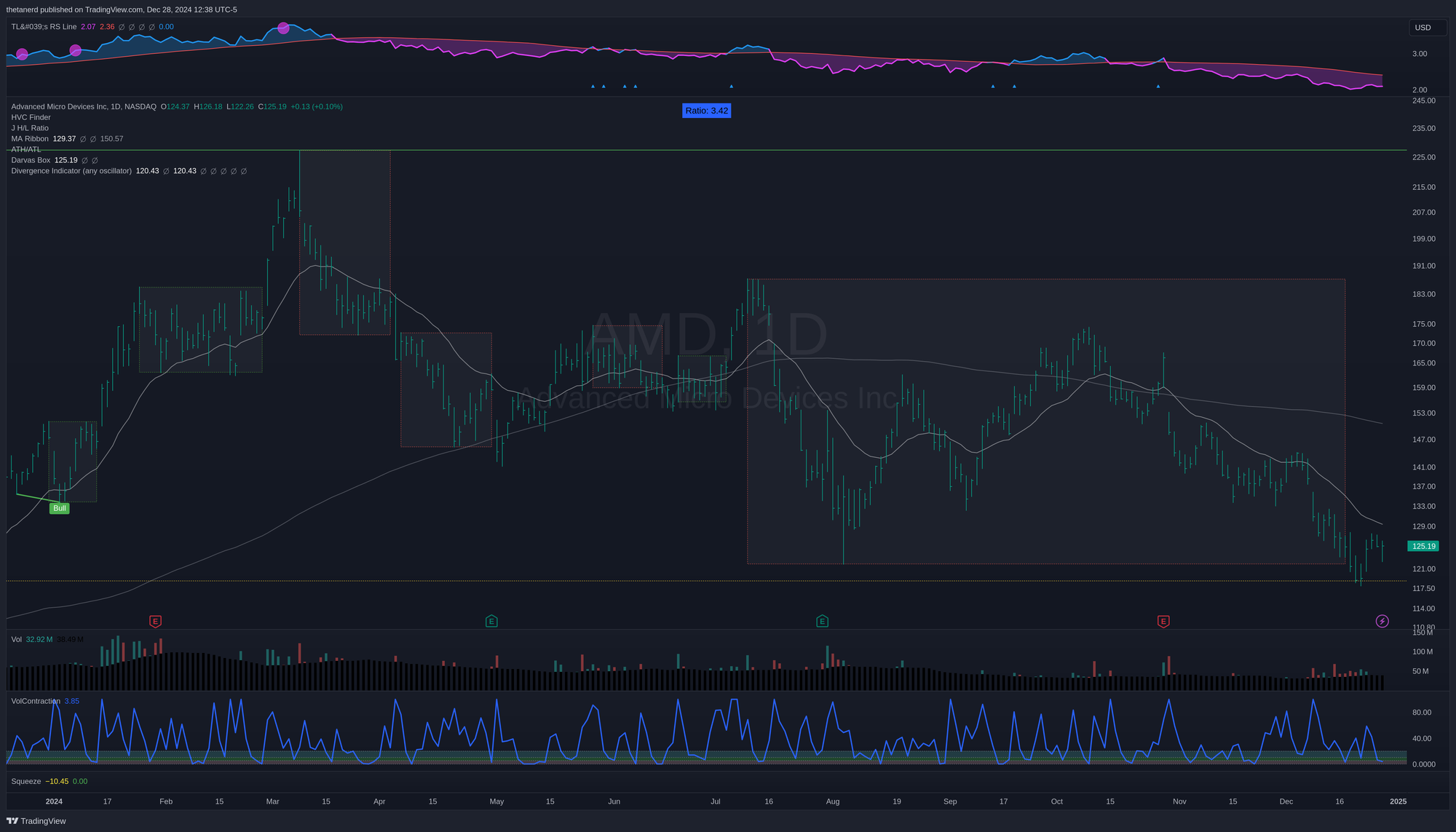Viewport: 1456px width, 832px height.
Task: Click the leftmost purple circle on RS line
Action: pyautogui.click(x=22, y=54)
